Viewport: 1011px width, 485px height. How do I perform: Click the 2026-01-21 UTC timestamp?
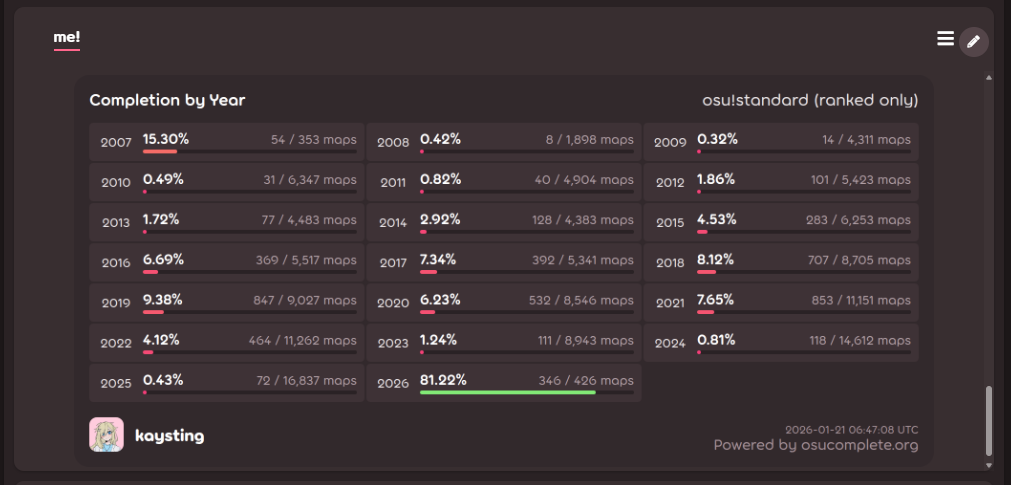tap(851, 429)
